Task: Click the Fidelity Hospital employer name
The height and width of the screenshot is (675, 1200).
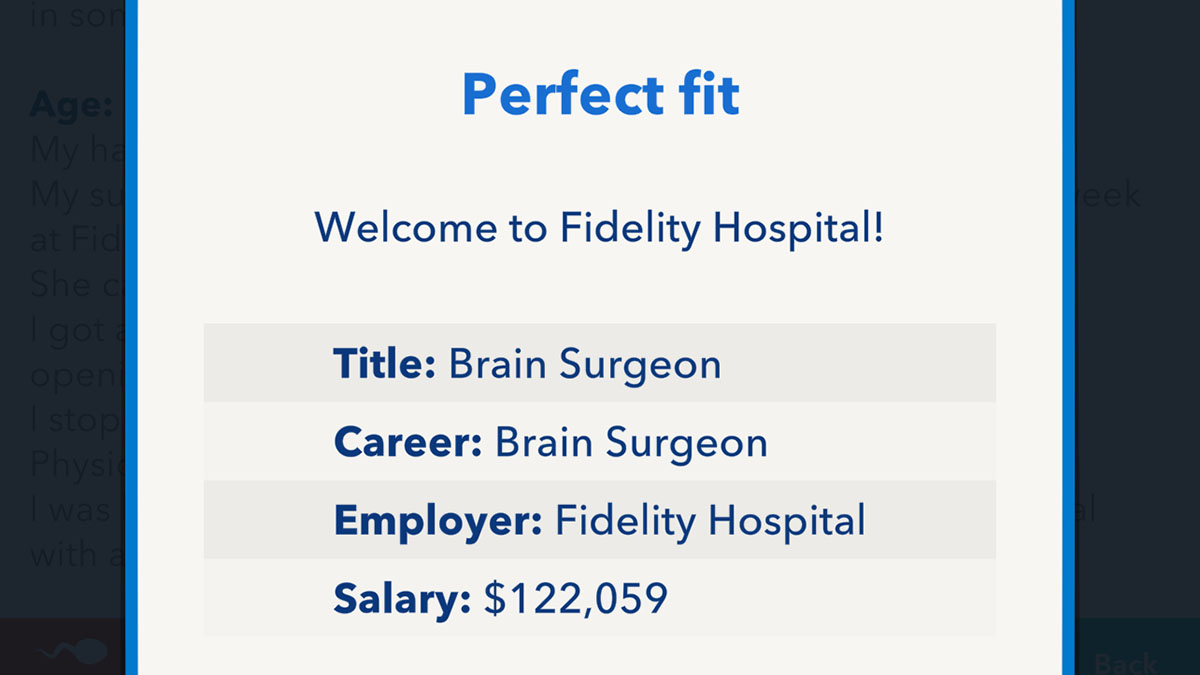Action: (x=710, y=520)
